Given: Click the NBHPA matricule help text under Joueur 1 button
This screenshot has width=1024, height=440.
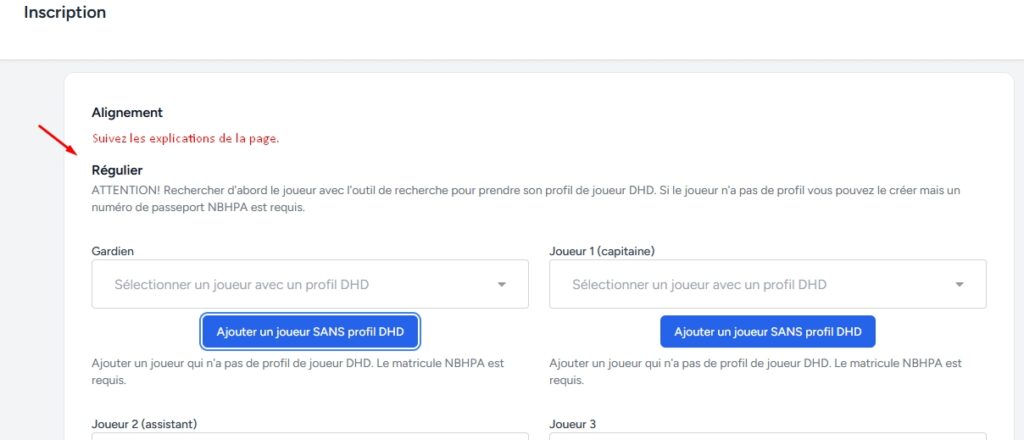Looking at the screenshot, I should click(756, 371).
